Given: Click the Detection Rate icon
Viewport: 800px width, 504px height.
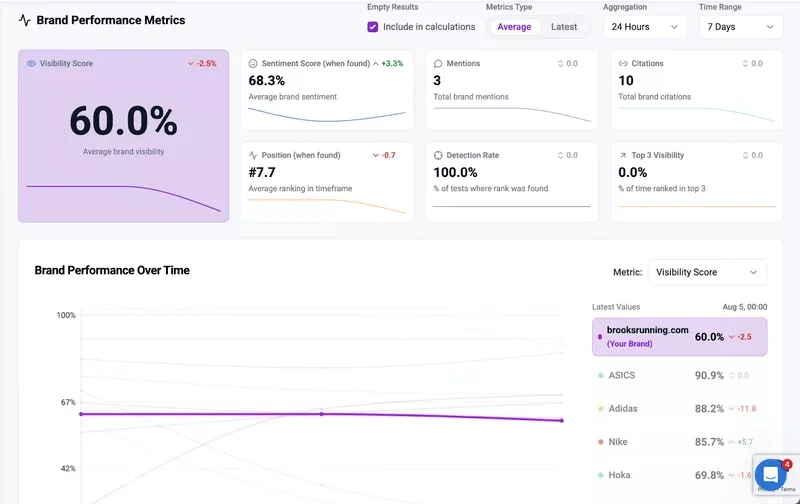Looking at the screenshot, I should [x=438, y=156].
